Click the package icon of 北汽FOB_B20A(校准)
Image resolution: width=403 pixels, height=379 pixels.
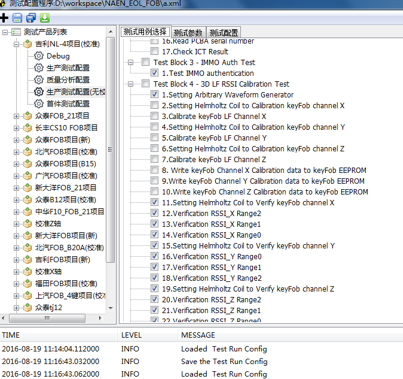(27, 248)
